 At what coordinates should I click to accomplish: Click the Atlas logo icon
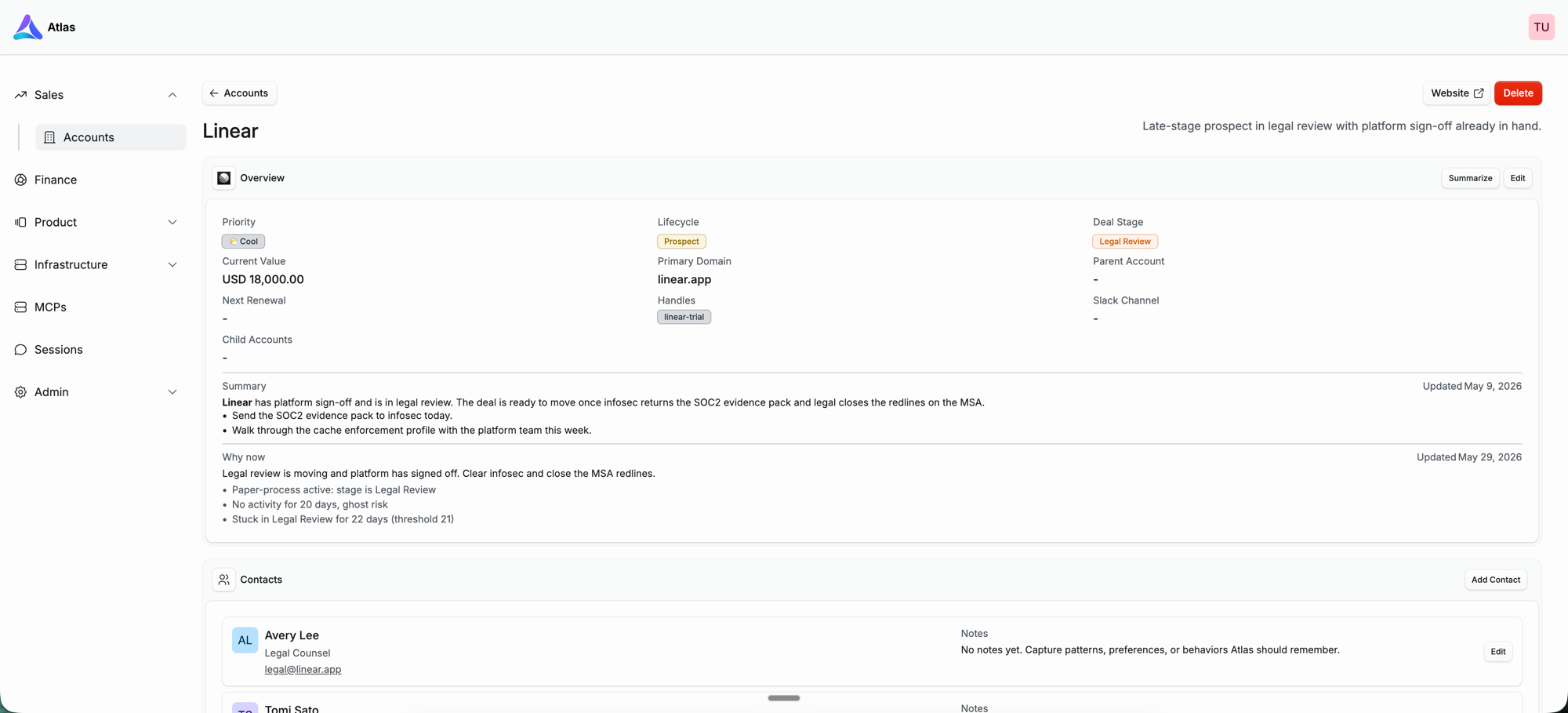[x=27, y=27]
